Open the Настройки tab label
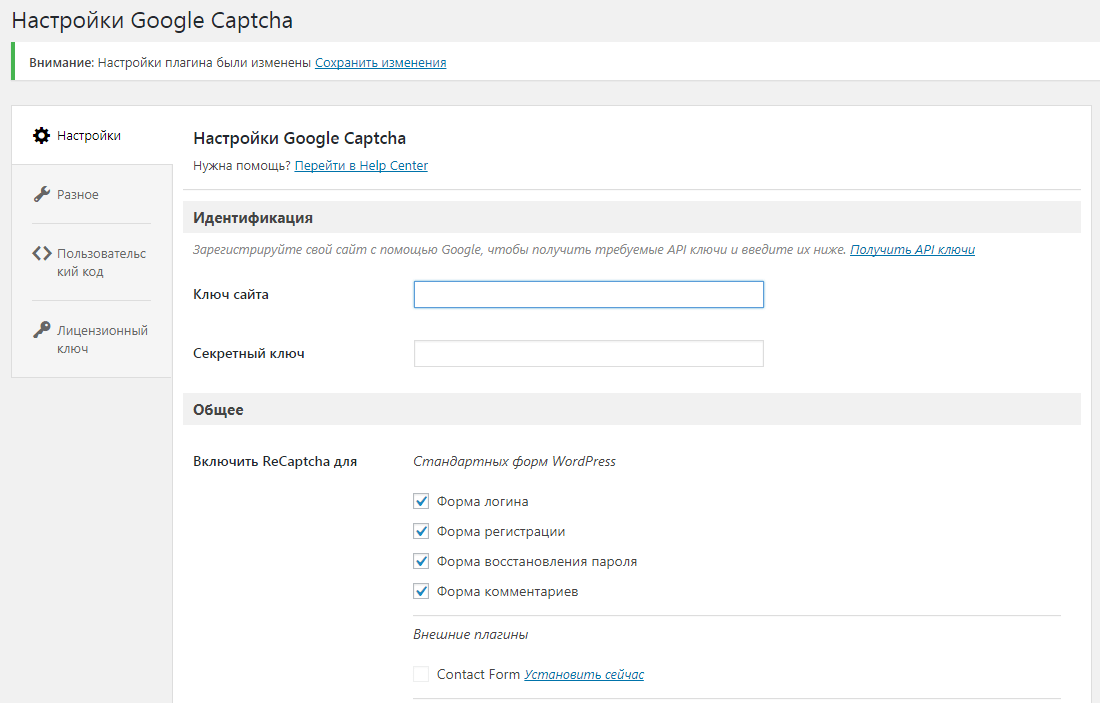The height and width of the screenshot is (703, 1100). pos(89,135)
